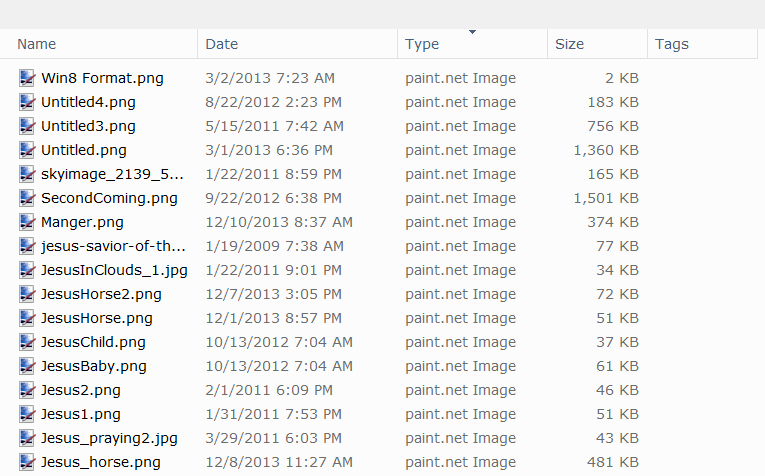Sort by Size column header
Image resolution: width=765 pixels, height=476 pixels.
point(569,44)
